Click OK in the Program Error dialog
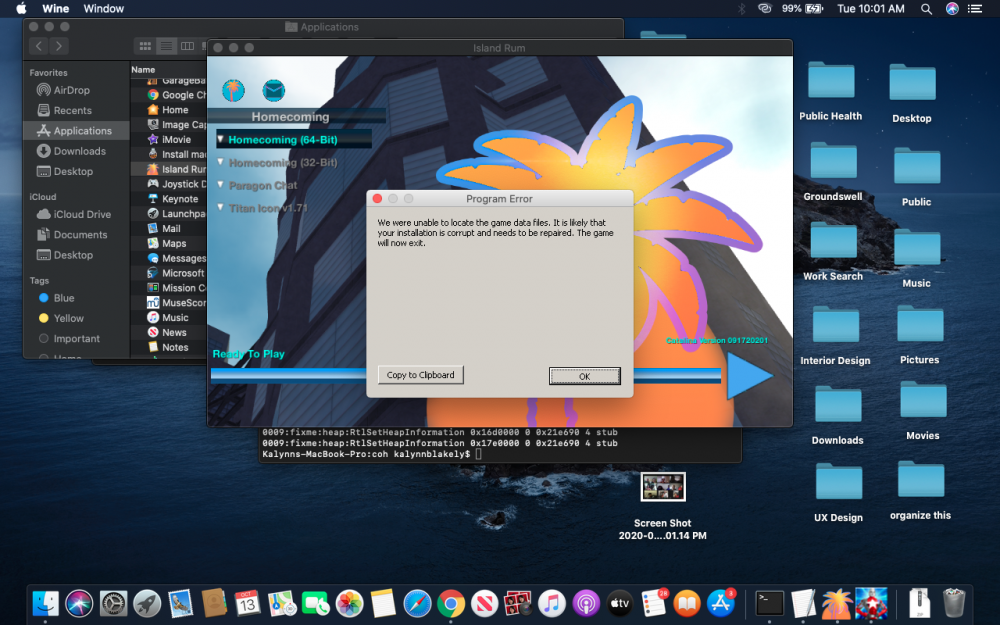 [x=584, y=376]
